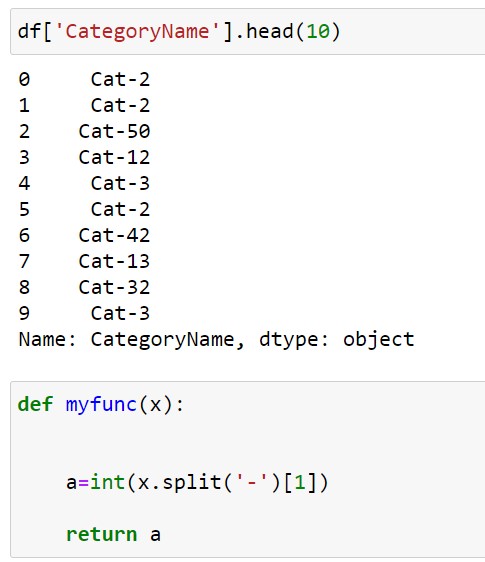Click the 'def myfunc(x):' line
The image size is (485, 562).
click(x=101, y=405)
